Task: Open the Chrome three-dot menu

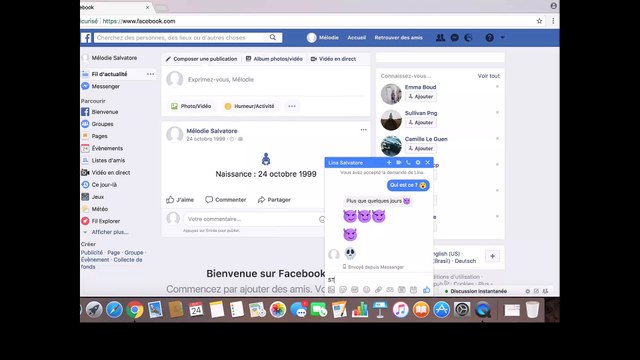Action: pos(553,21)
